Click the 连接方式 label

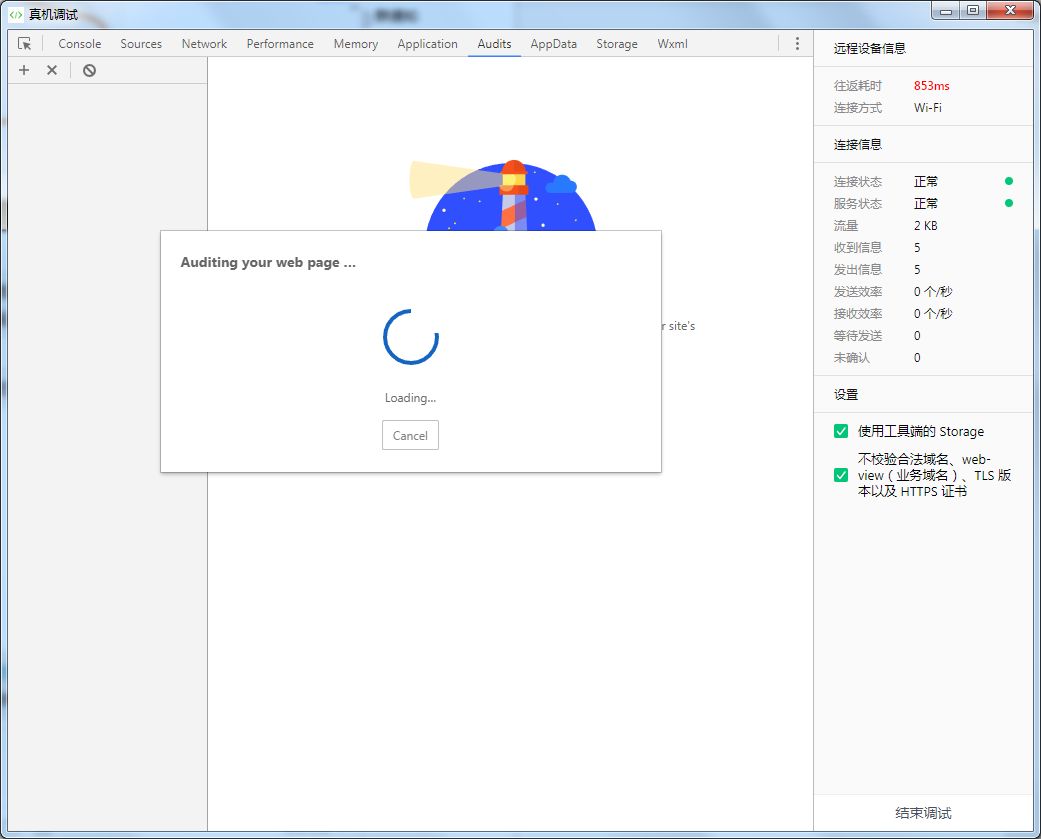pos(858,108)
